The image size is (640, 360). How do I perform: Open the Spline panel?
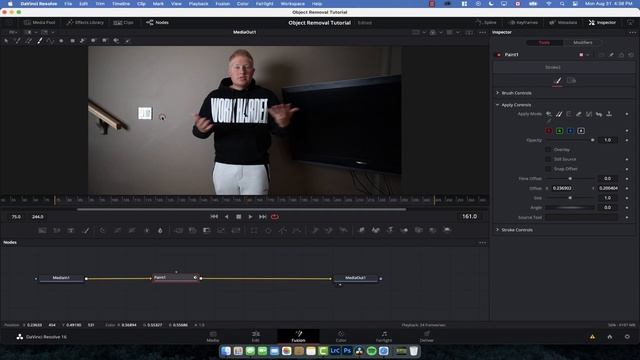click(486, 22)
